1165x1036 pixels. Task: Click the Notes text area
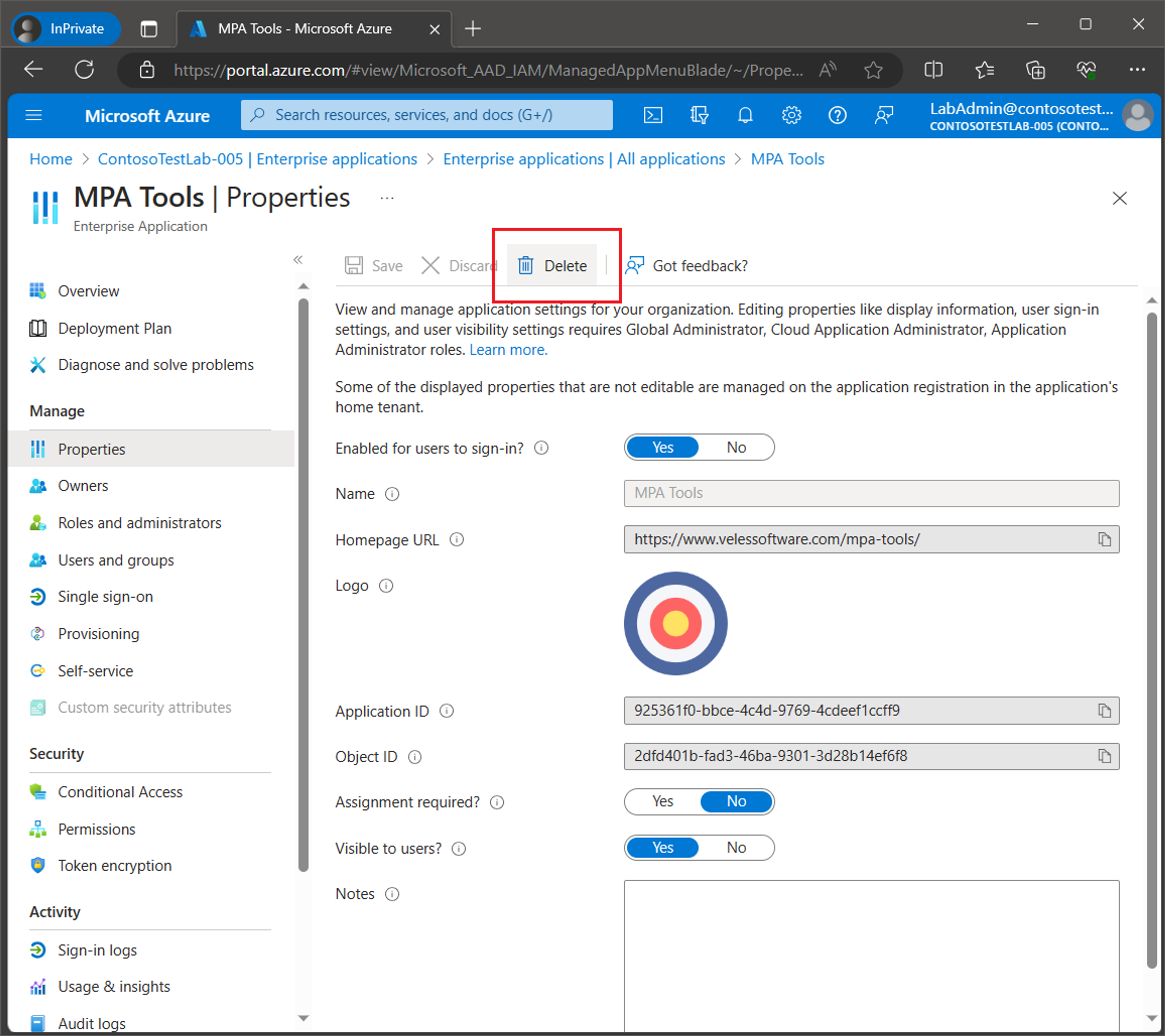coord(871,956)
